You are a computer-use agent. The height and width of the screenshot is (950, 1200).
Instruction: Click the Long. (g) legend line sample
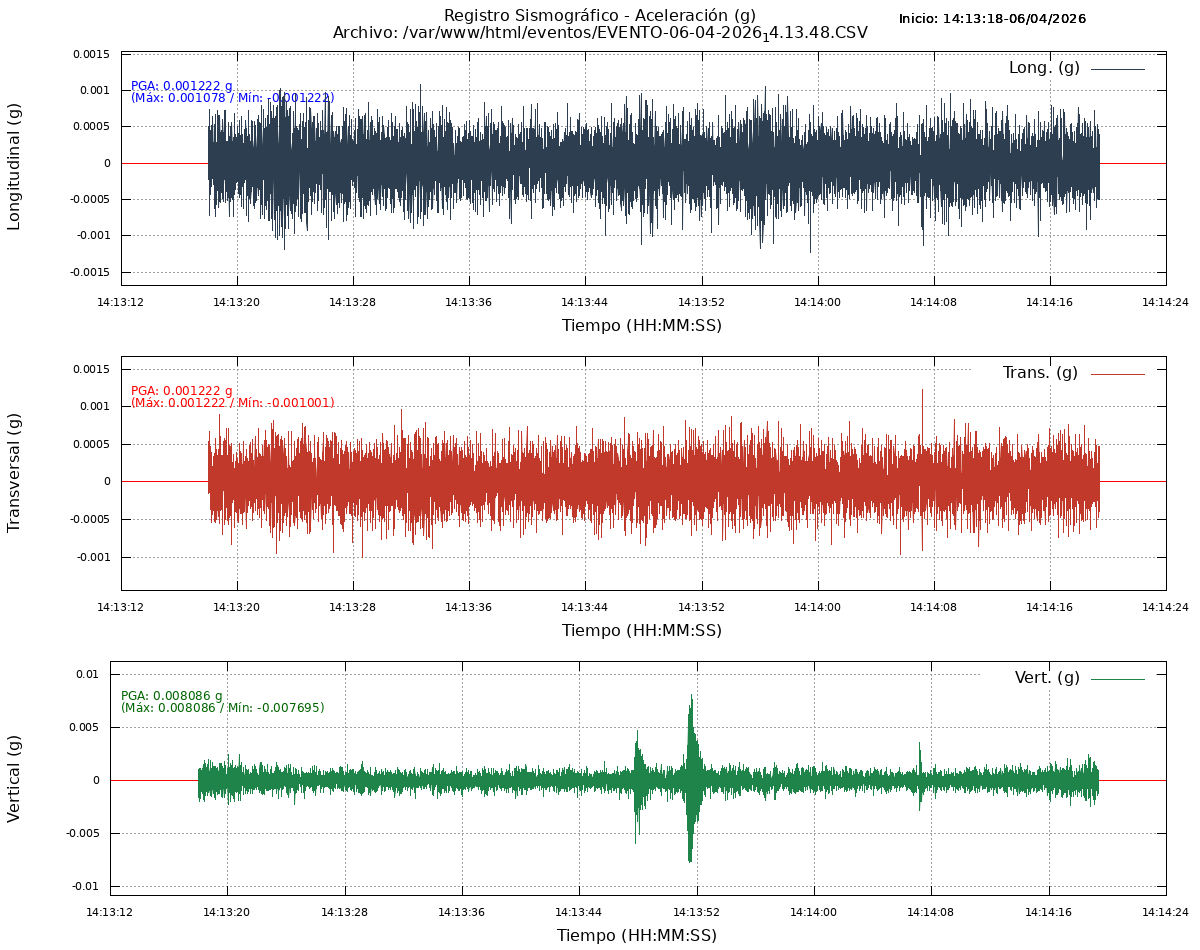[1117, 69]
